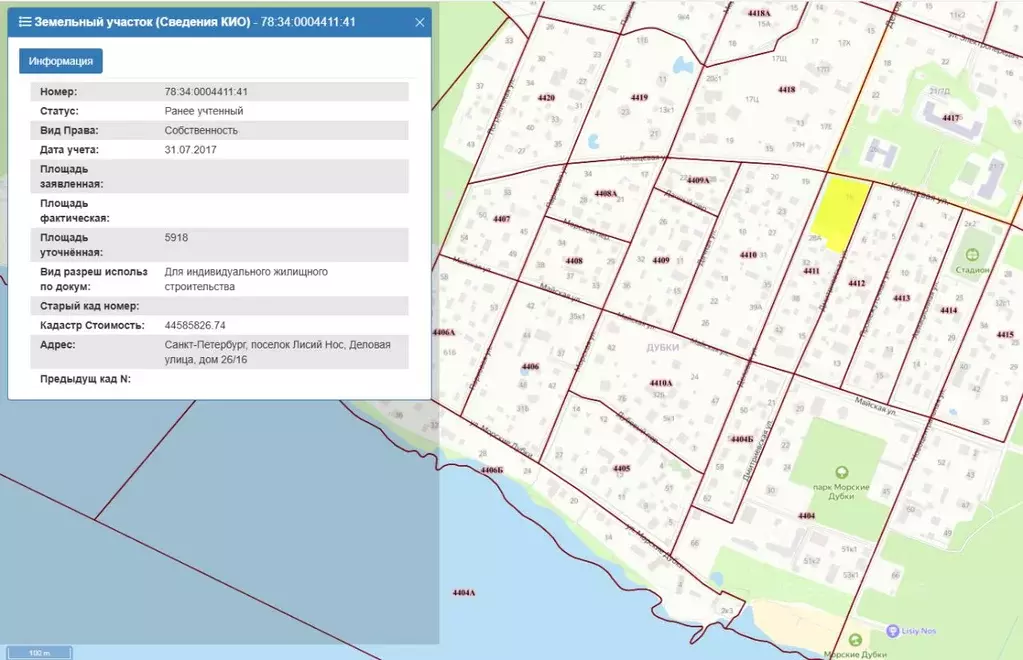
Task: Click the small blue pond near 4419
Action: (593, 141)
